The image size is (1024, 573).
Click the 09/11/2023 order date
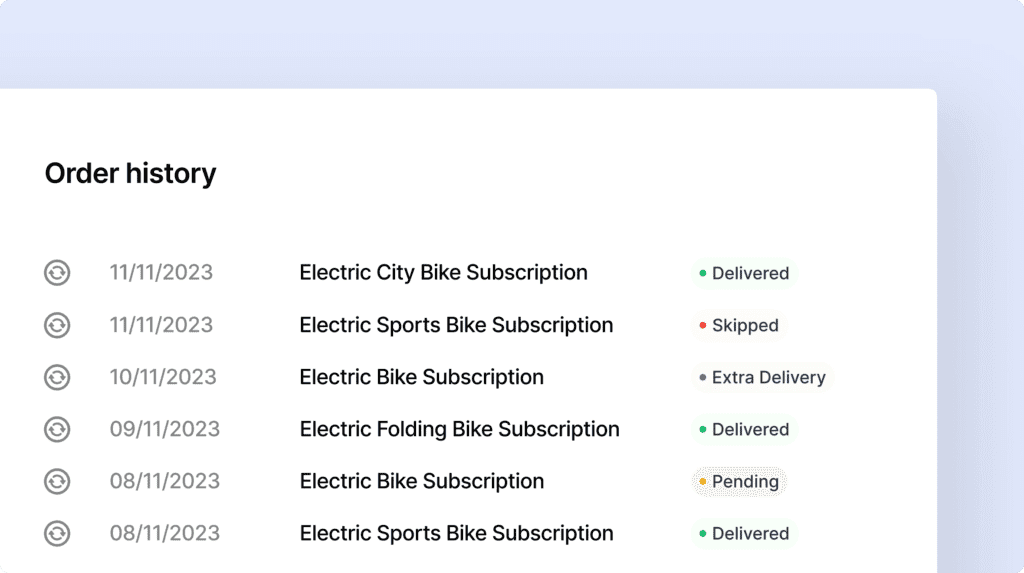tap(165, 429)
